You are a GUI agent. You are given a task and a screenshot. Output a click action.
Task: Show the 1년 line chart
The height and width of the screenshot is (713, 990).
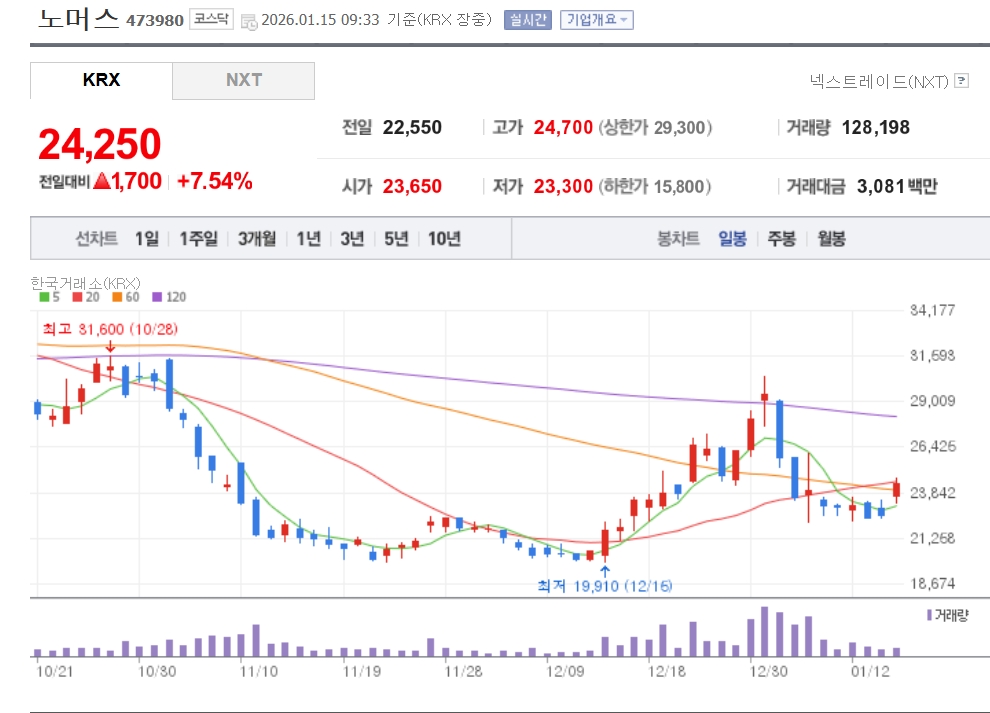[309, 239]
